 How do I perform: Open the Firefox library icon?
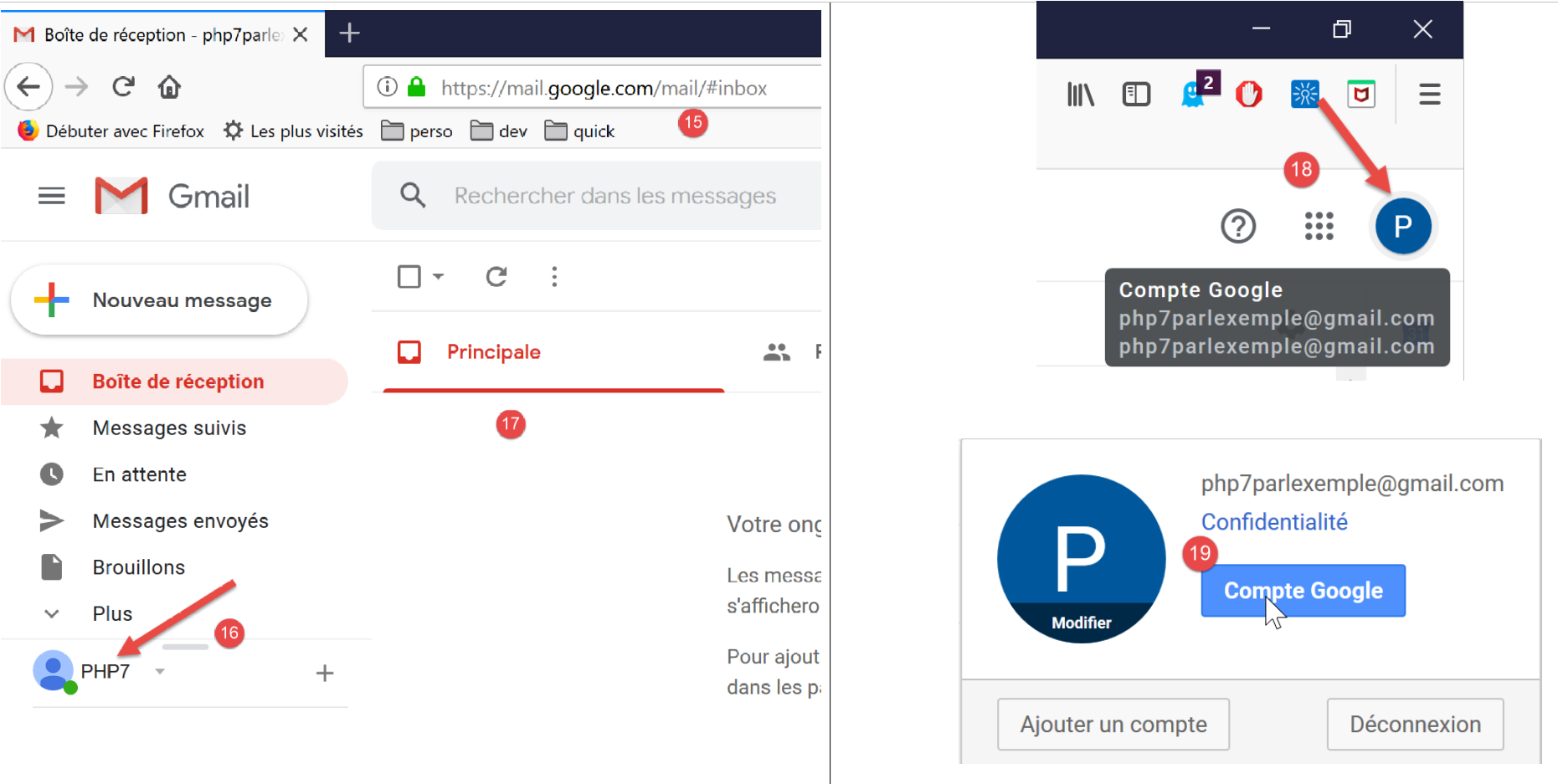pyautogui.click(x=1080, y=95)
